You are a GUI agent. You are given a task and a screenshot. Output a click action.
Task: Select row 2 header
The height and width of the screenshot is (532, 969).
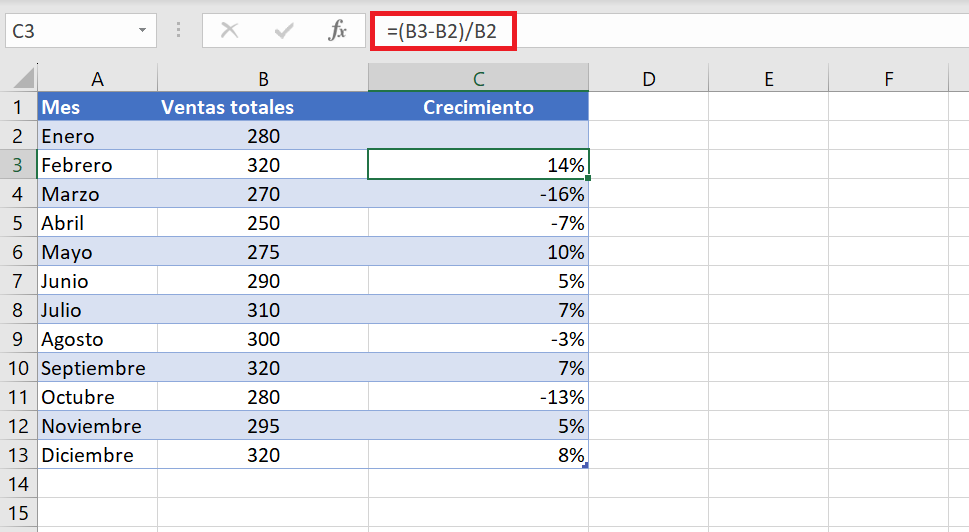18,136
